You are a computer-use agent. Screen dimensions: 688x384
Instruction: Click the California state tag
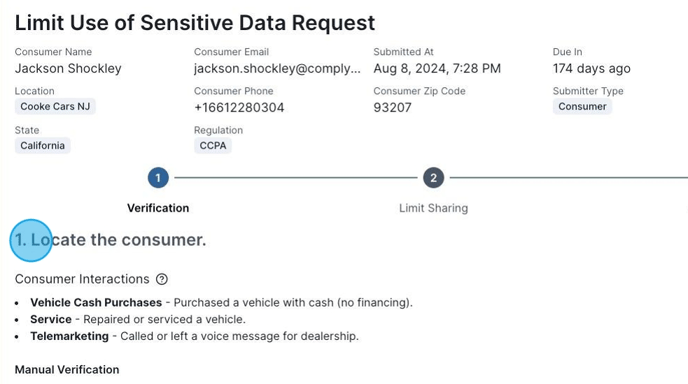pyautogui.click(x=43, y=146)
